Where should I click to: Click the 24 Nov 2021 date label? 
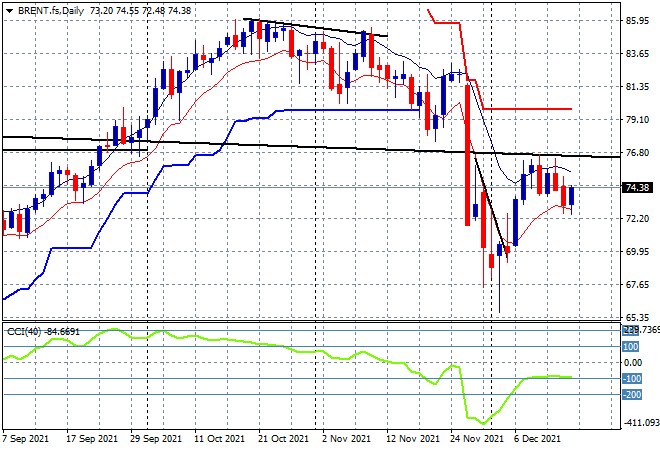[477, 439]
